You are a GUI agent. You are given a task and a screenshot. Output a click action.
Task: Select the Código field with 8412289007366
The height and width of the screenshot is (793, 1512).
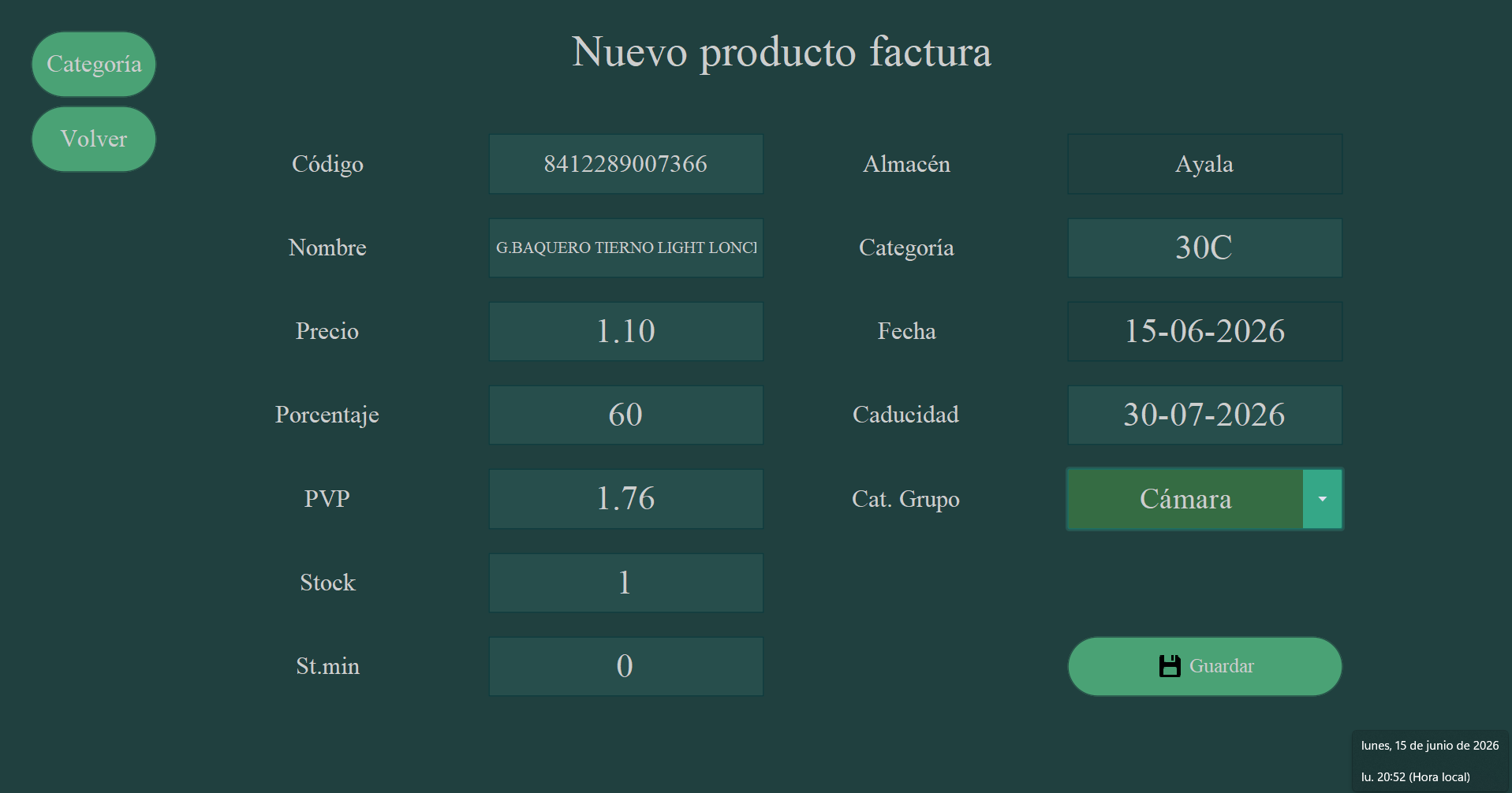pos(626,164)
